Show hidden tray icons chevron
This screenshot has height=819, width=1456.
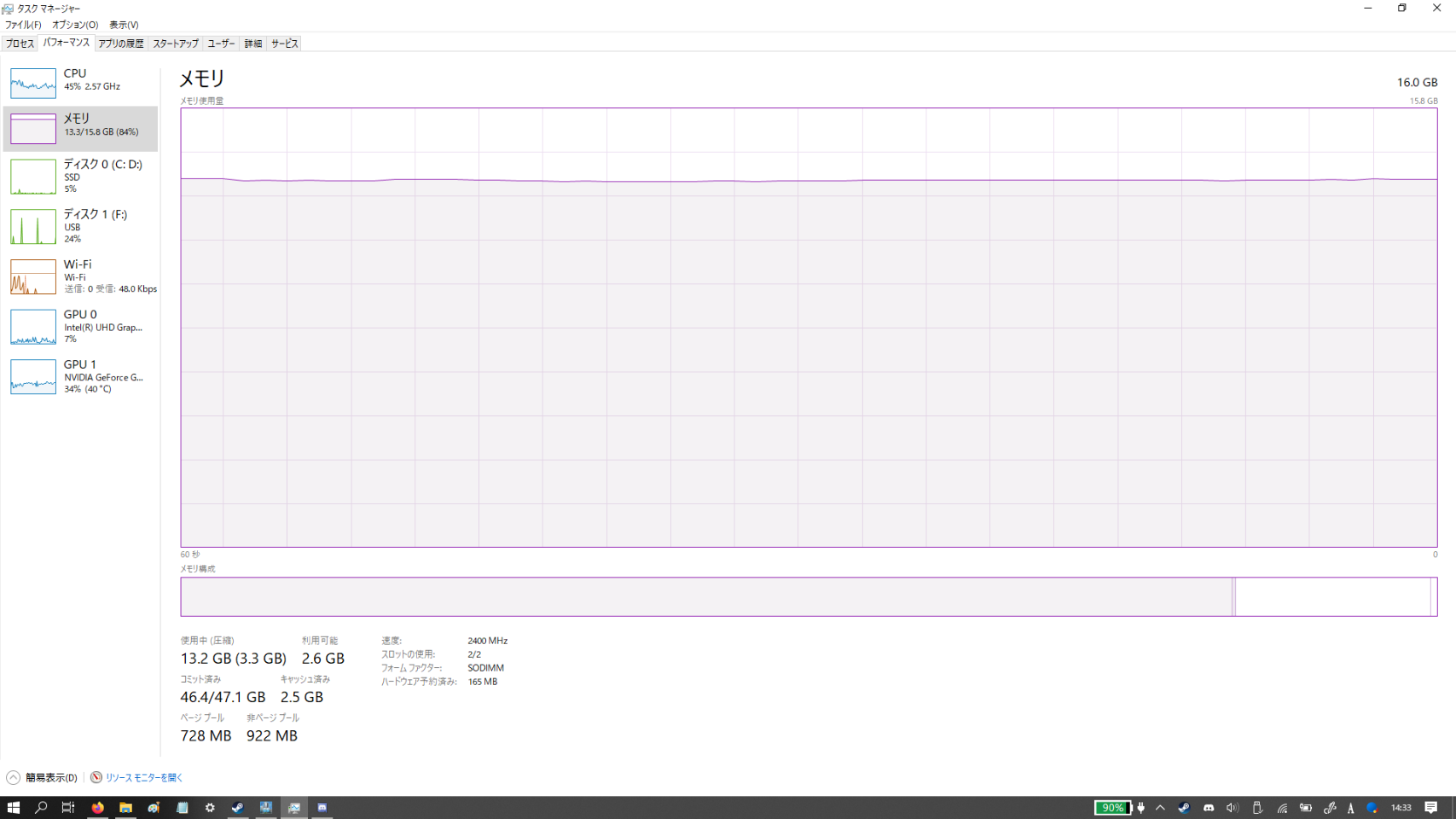coord(1160,808)
